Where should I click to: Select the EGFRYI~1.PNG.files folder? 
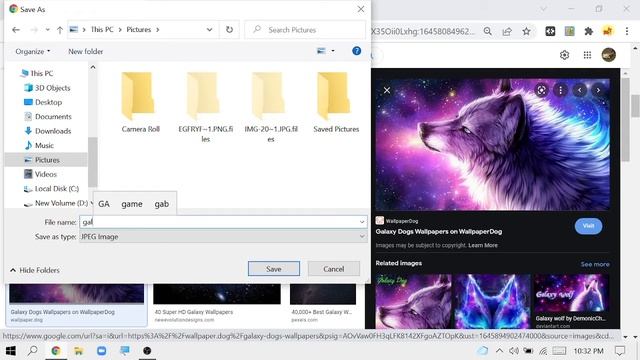[x=205, y=107]
